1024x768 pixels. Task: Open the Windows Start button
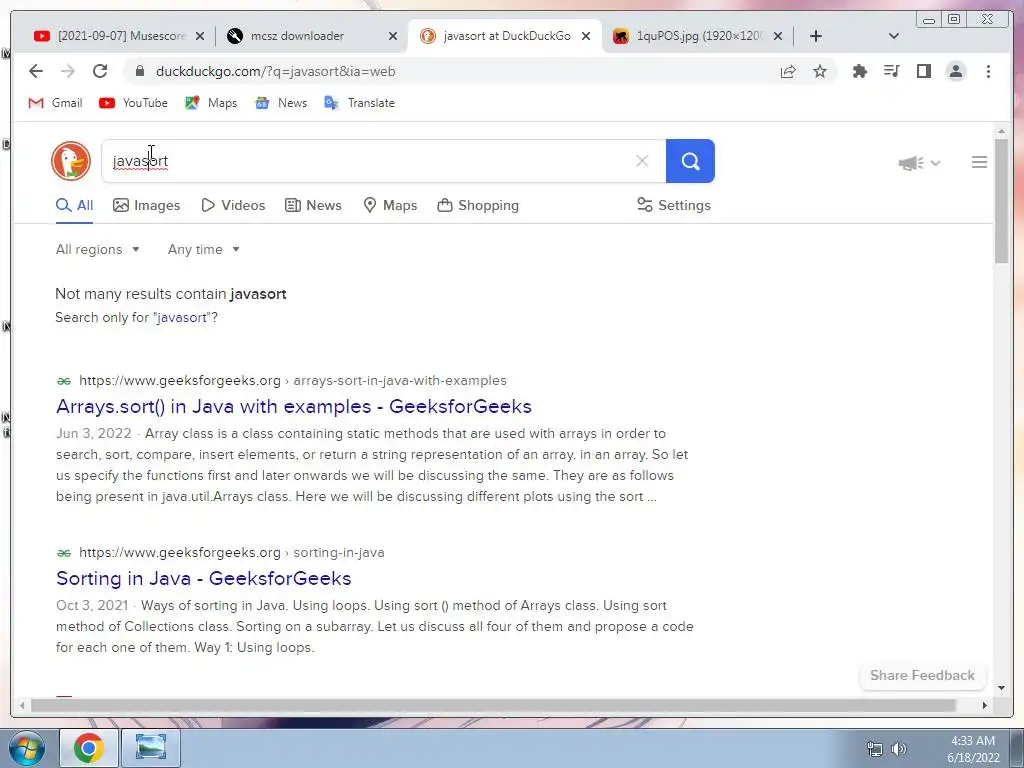(27, 748)
